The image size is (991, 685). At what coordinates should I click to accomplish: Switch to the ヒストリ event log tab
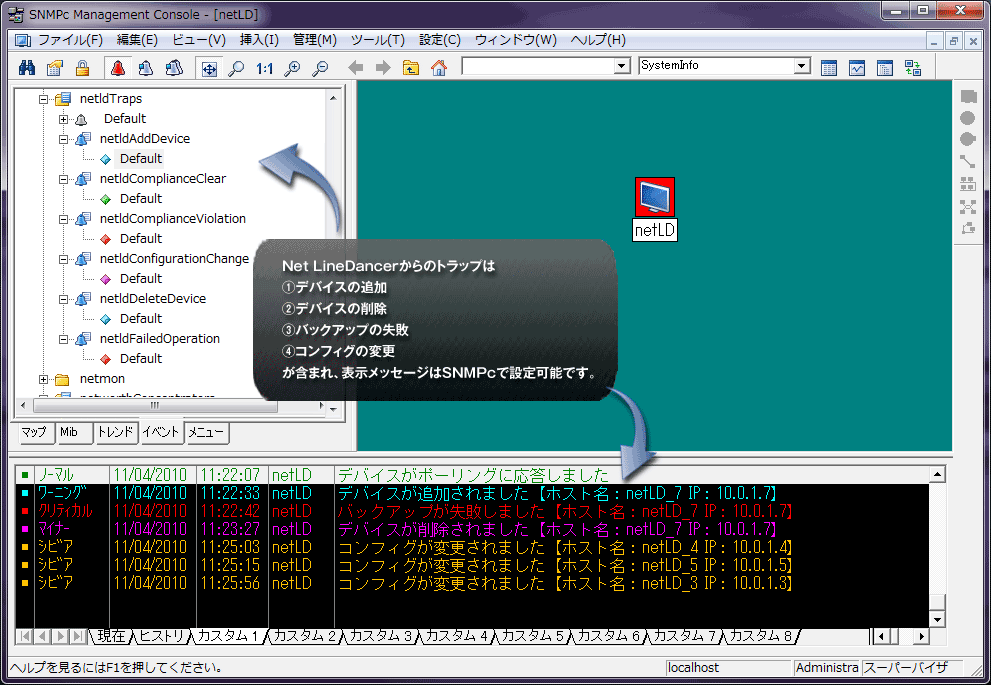click(161, 636)
